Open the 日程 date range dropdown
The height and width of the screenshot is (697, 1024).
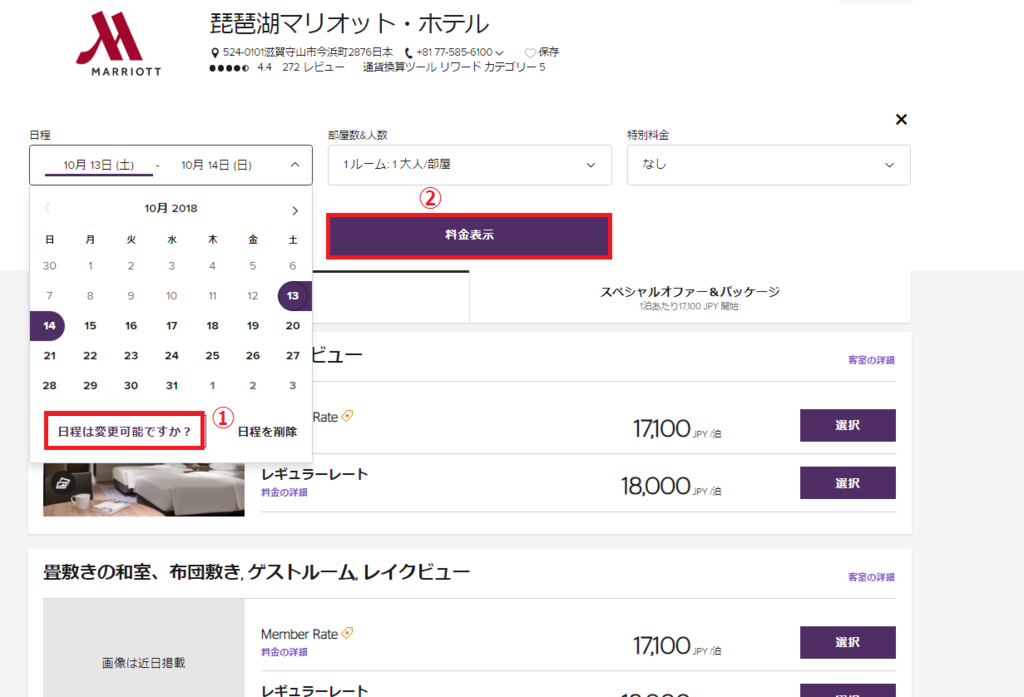171,165
